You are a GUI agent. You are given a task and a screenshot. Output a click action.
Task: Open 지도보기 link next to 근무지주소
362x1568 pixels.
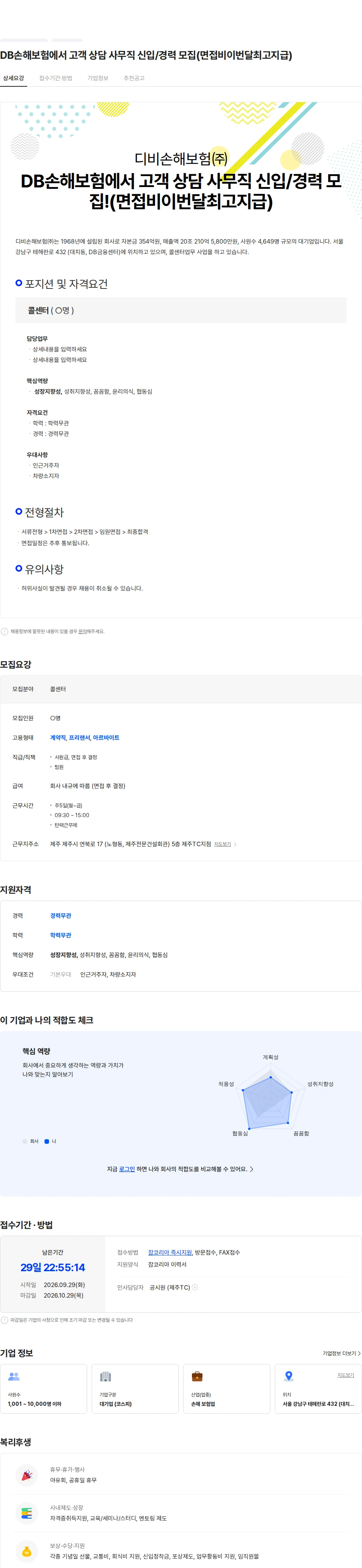pyautogui.click(x=222, y=844)
